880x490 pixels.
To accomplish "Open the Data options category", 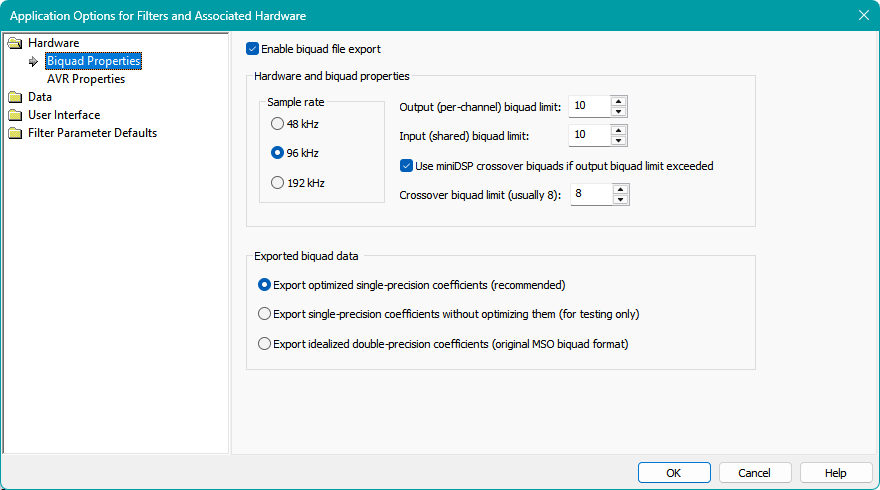I will click(40, 97).
